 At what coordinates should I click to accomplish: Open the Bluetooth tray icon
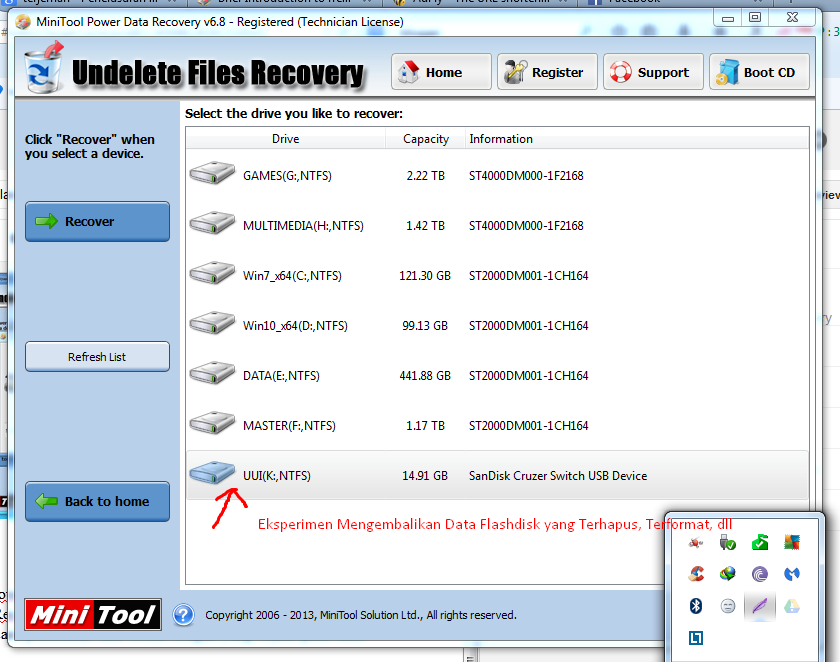tap(695, 606)
